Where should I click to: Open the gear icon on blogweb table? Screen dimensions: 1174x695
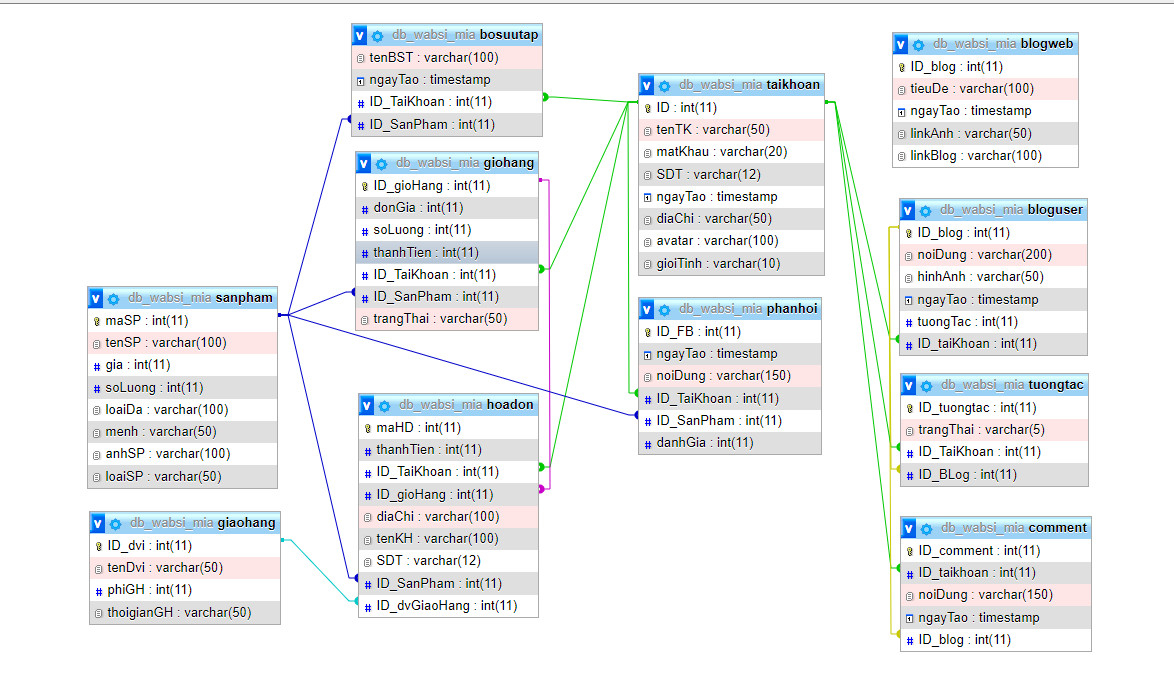point(918,44)
